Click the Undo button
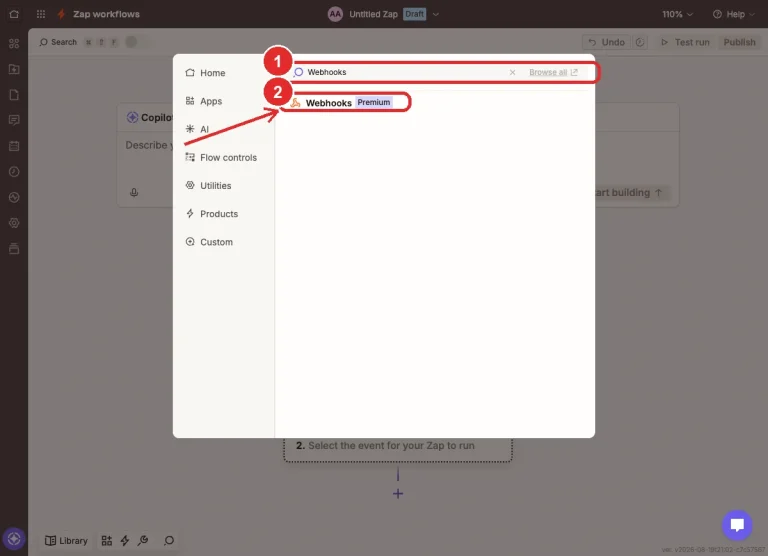Image resolution: width=768 pixels, height=556 pixels. click(x=606, y=42)
